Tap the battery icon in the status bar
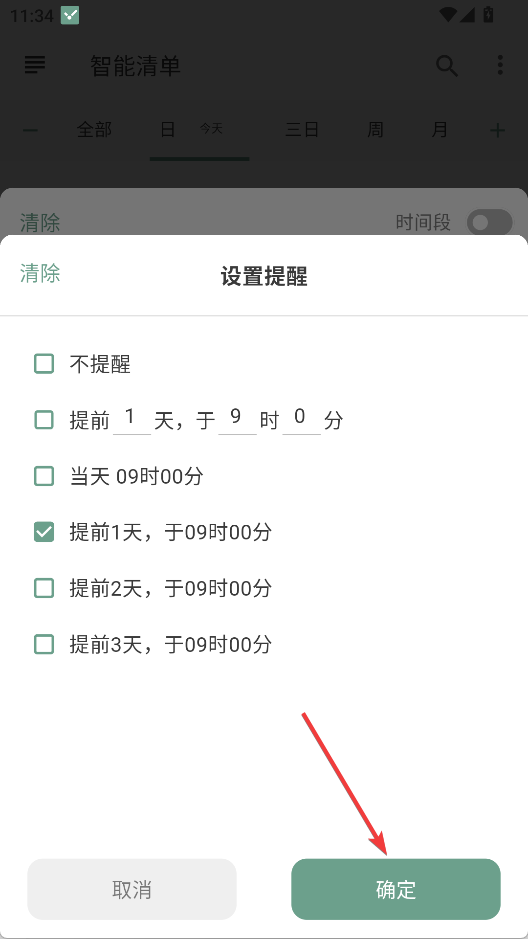The image size is (528, 939). coord(488,14)
